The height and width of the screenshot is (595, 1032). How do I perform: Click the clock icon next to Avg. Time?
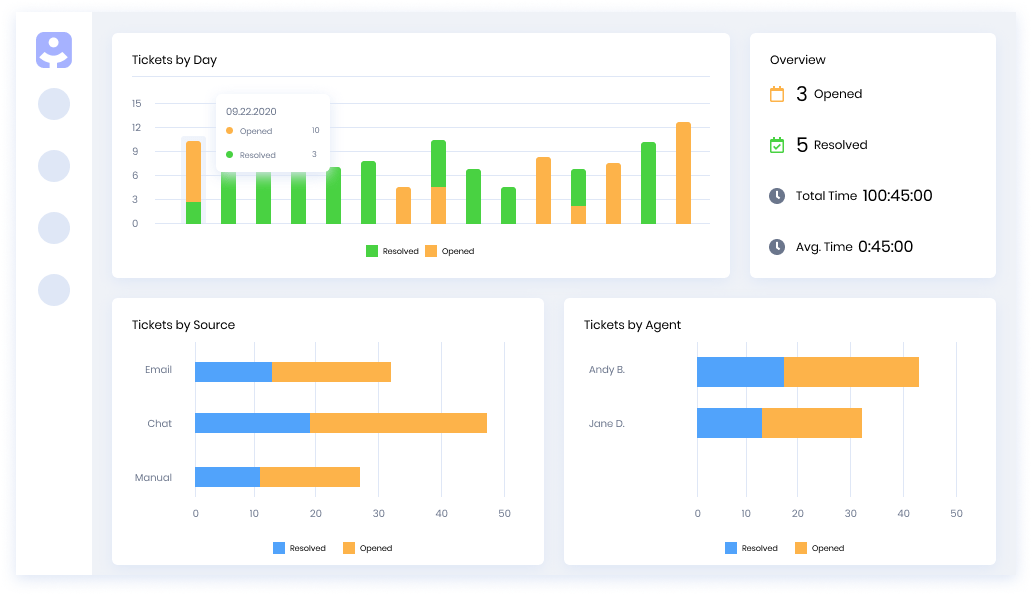click(x=777, y=247)
